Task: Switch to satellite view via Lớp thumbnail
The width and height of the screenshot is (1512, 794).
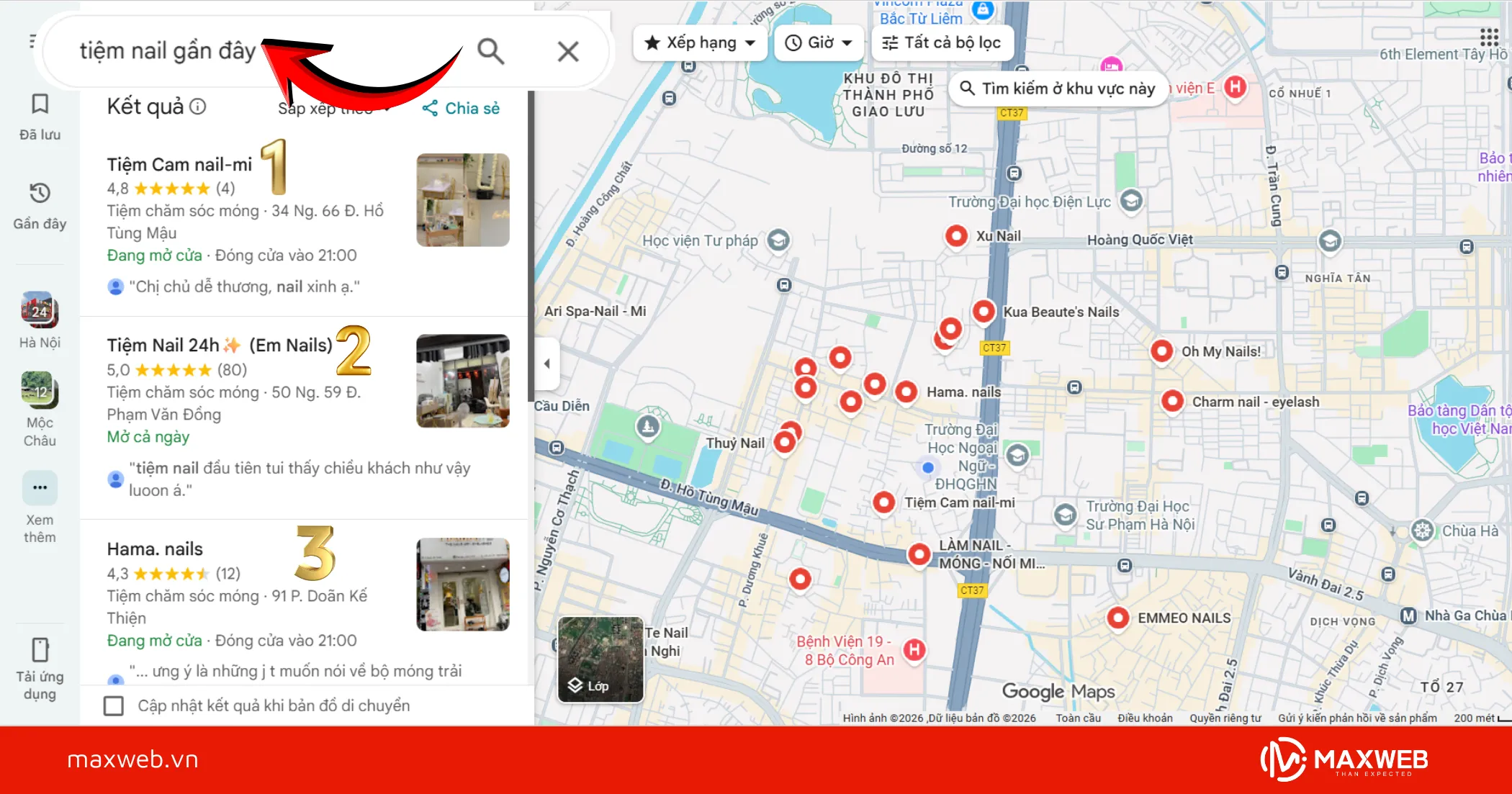Action: coord(600,659)
